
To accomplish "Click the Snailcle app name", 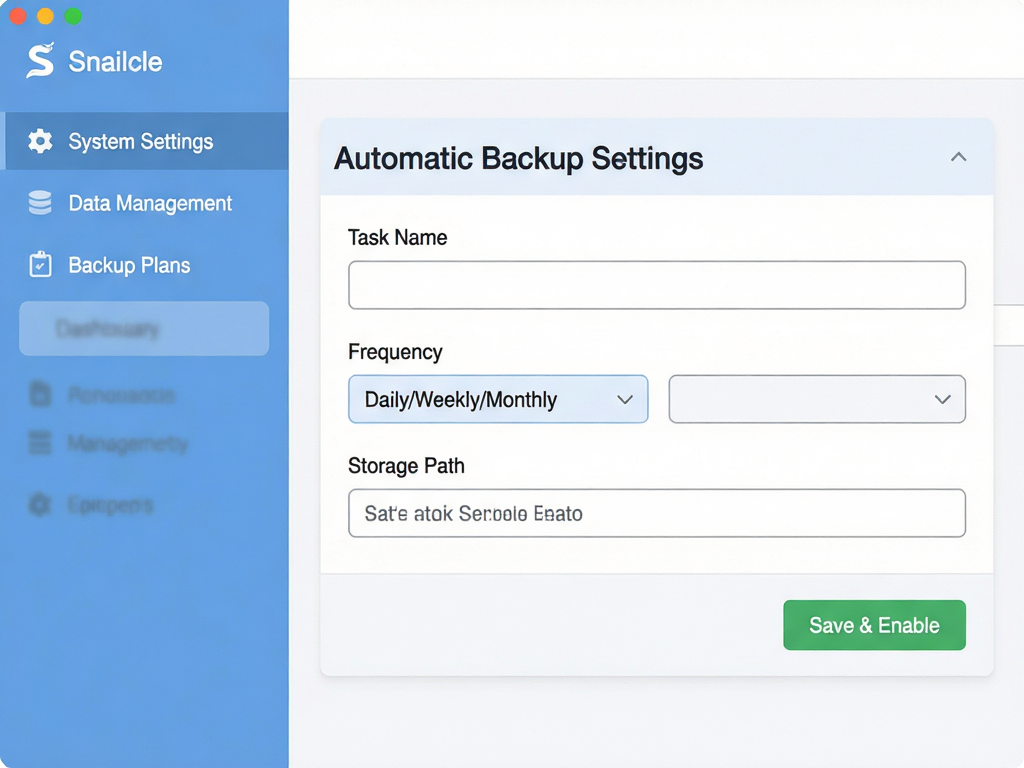I will pos(116,61).
